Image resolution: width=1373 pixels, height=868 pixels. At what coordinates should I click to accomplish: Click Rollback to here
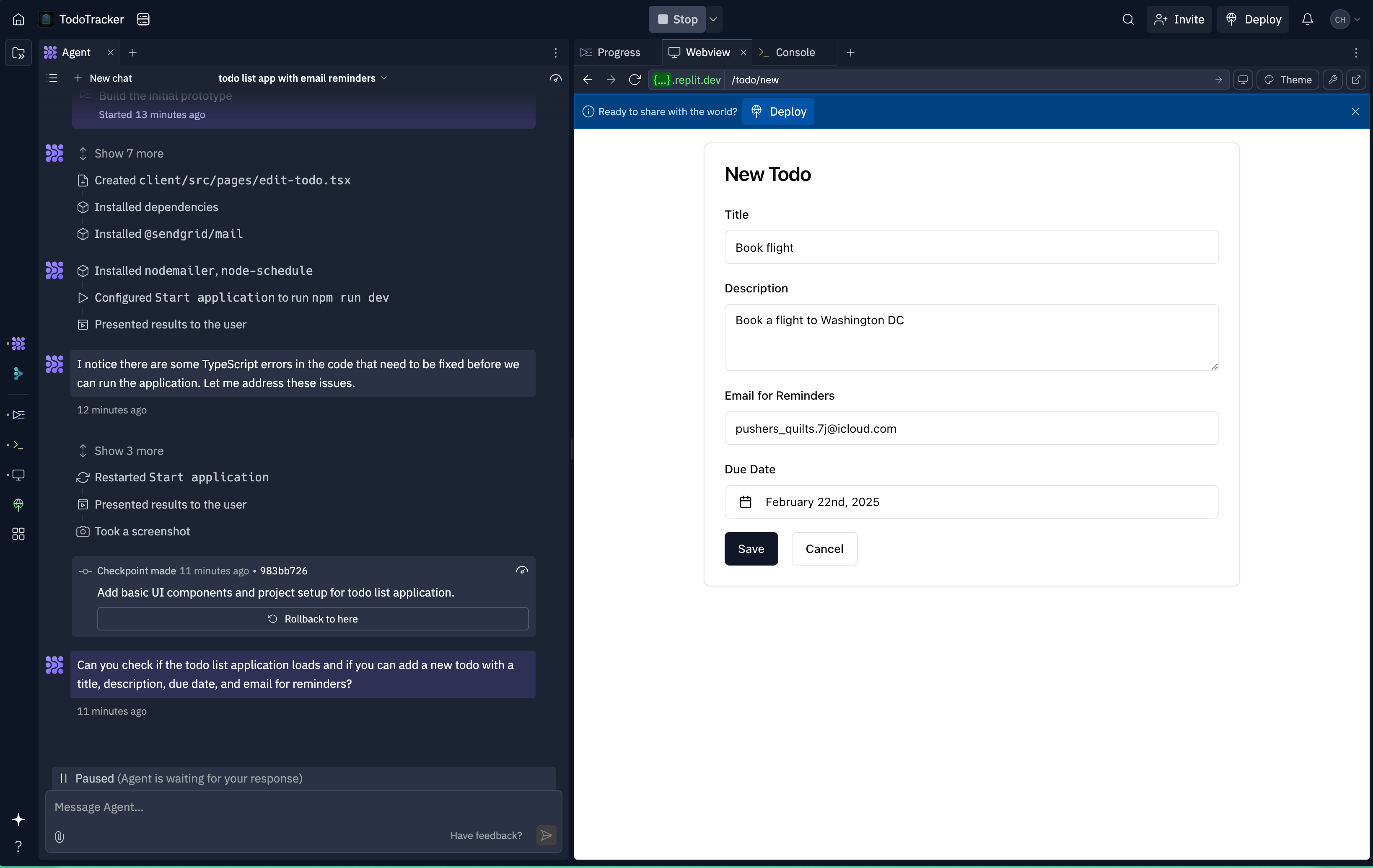tap(313, 619)
